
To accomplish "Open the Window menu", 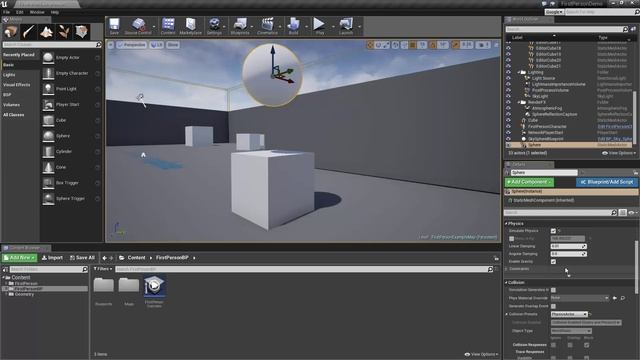I will coord(37,12).
